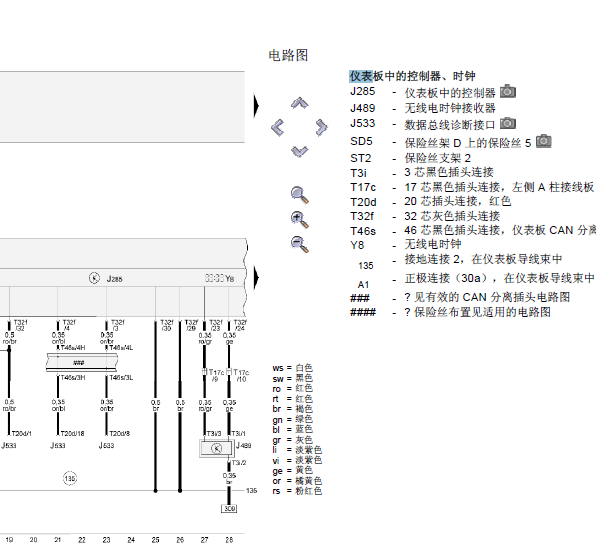Click the circled 135 ground connection marker

click(70, 478)
